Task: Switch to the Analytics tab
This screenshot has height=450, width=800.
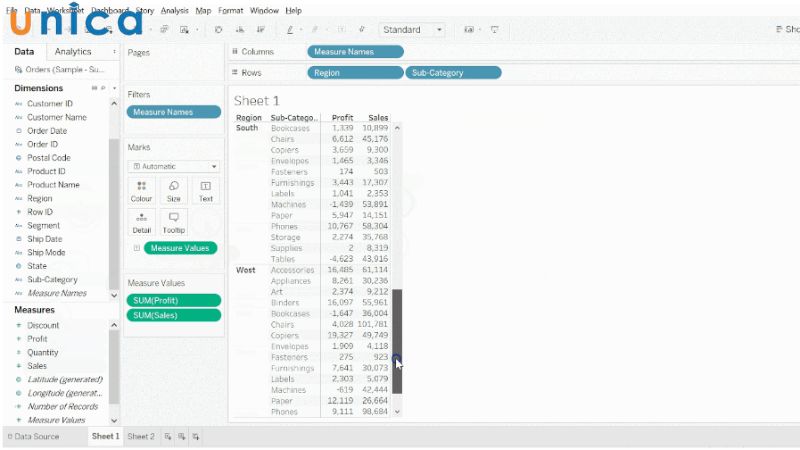Action: click(x=73, y=52)
